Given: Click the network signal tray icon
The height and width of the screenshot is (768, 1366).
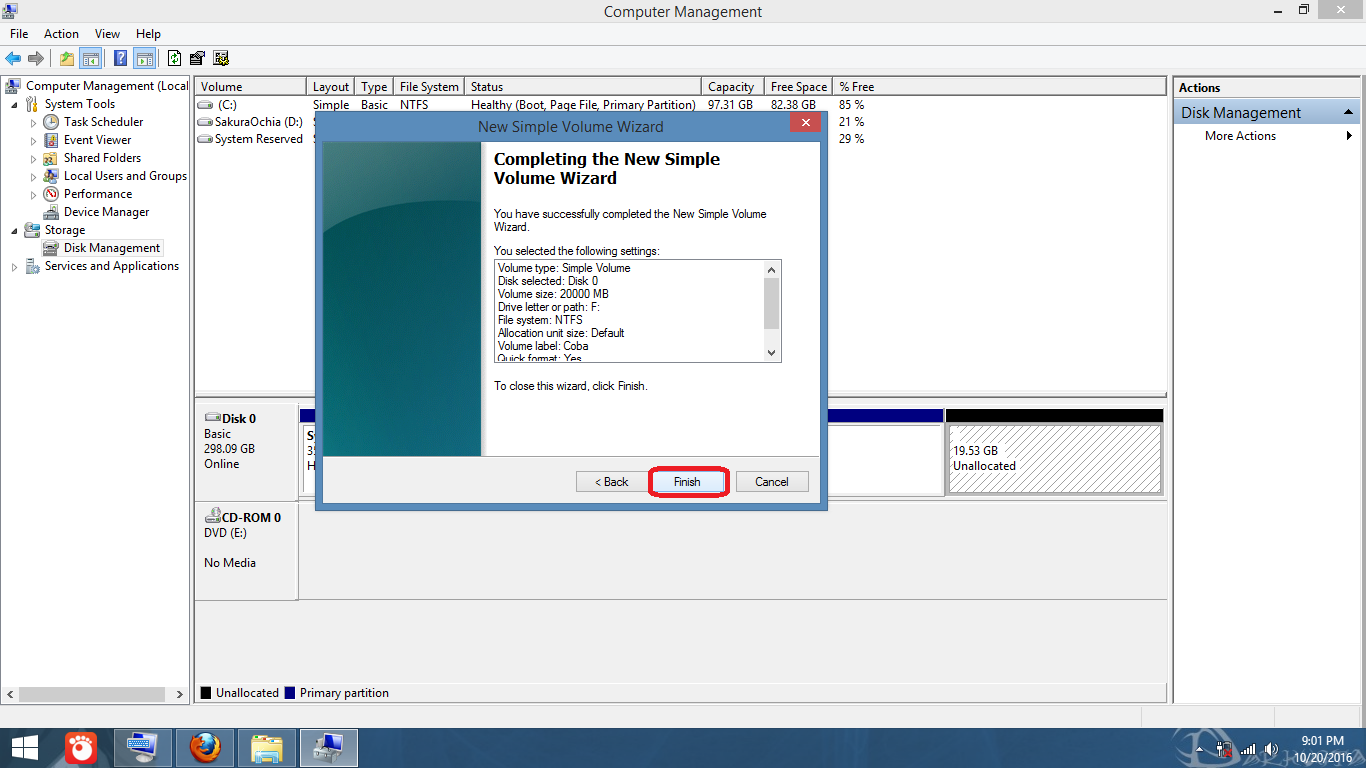Looking at the screenshot, I should (1248, 749).
